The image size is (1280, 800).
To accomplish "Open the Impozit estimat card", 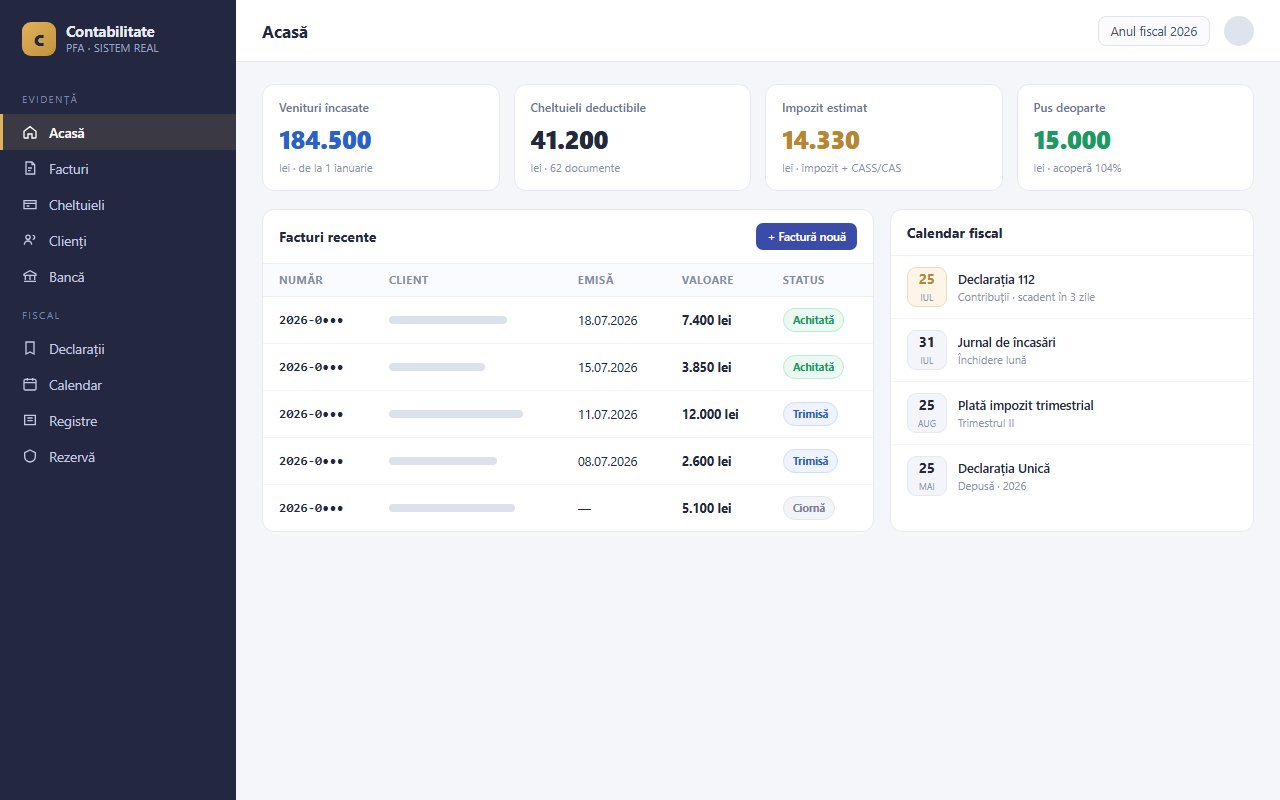I will click(884, 137).
